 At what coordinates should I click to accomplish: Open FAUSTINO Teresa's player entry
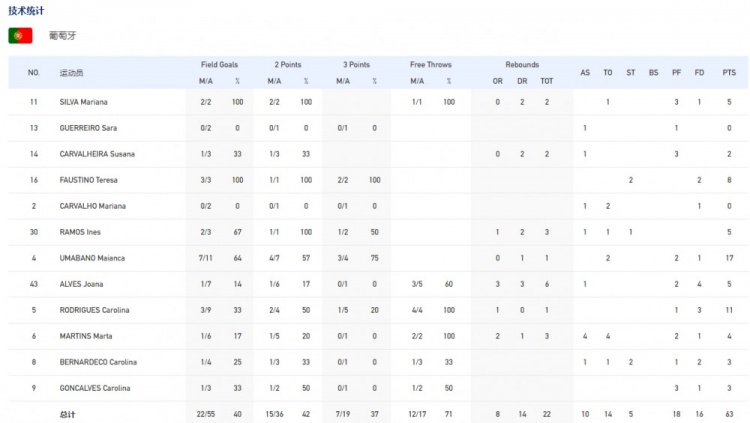coord(88,180)
